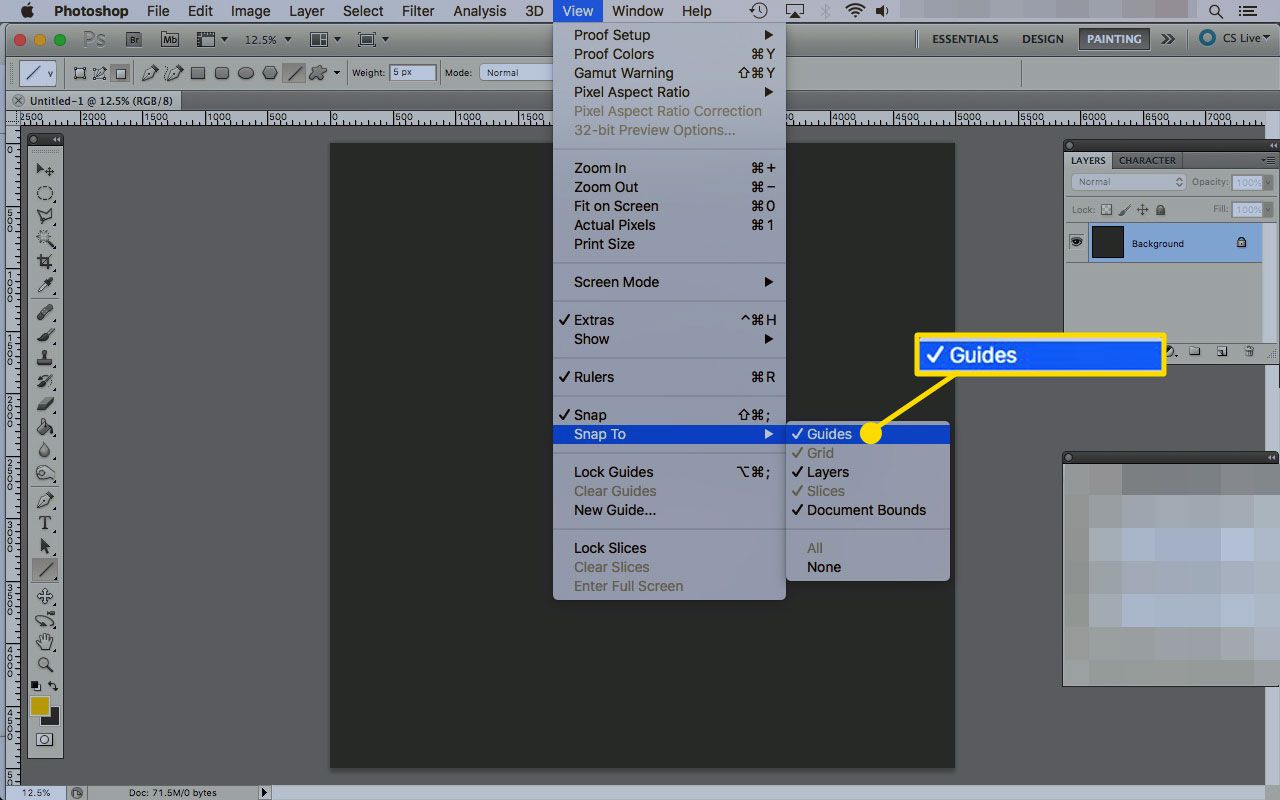Hide the Background layer visibility eye
The image size is (1280, 800).
pos(1077,242)
